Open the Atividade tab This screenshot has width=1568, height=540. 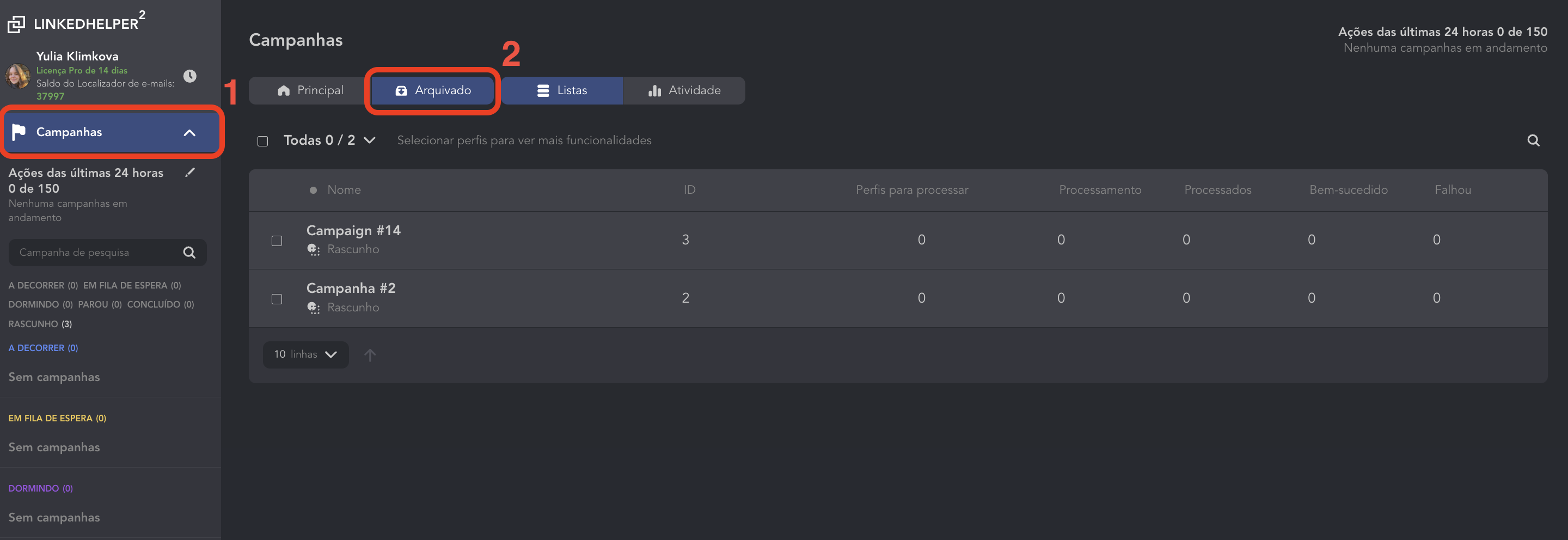click(x=684, y=91)
